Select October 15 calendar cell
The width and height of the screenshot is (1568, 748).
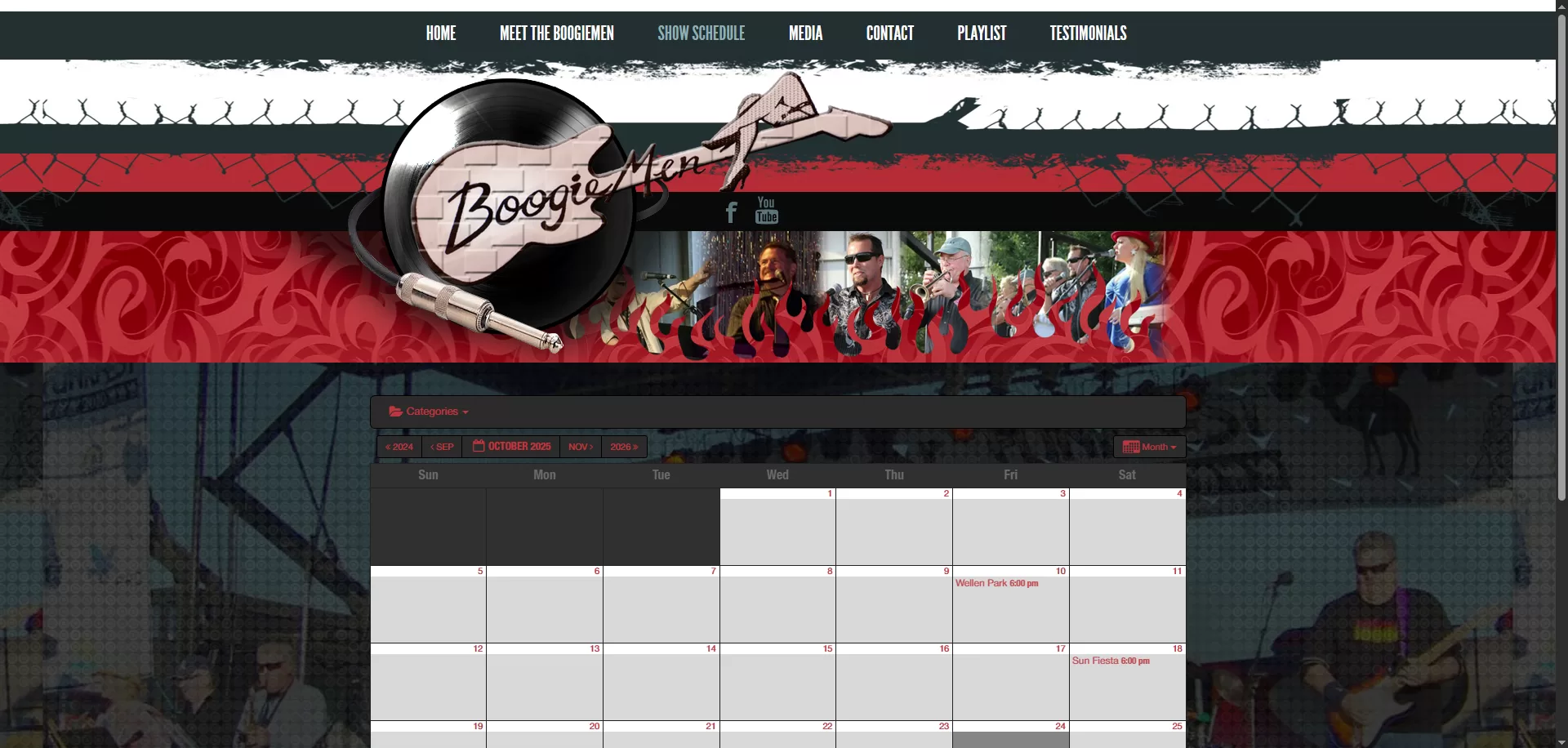[x=777, y=684]
